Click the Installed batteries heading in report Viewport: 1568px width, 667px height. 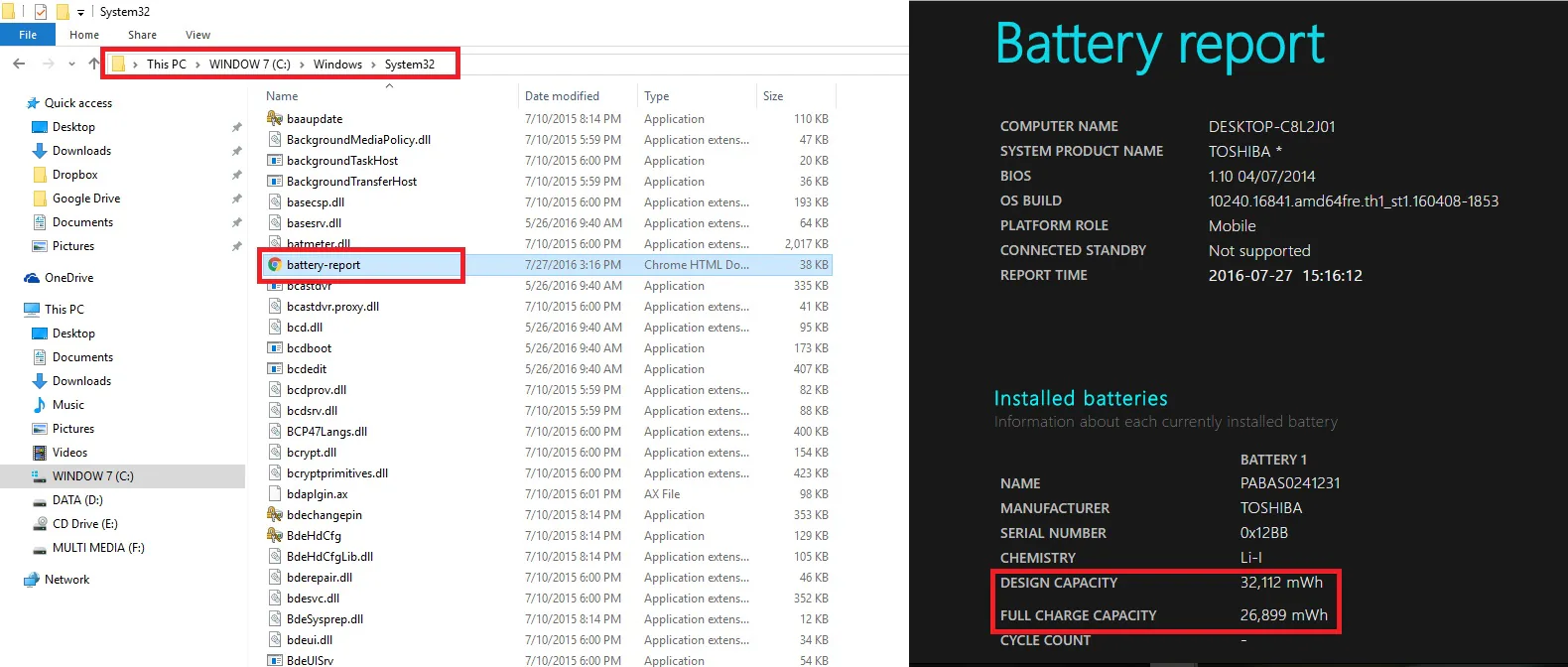[x=1081, y=398]
